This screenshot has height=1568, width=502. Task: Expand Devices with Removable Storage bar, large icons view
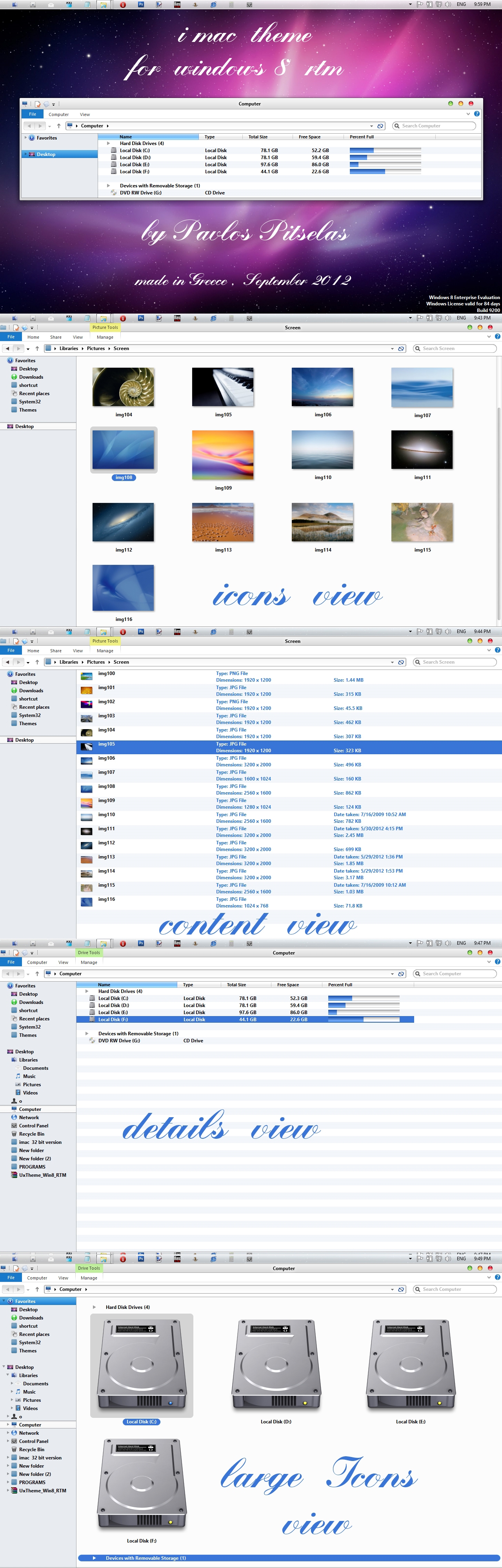coord(289,1558)
